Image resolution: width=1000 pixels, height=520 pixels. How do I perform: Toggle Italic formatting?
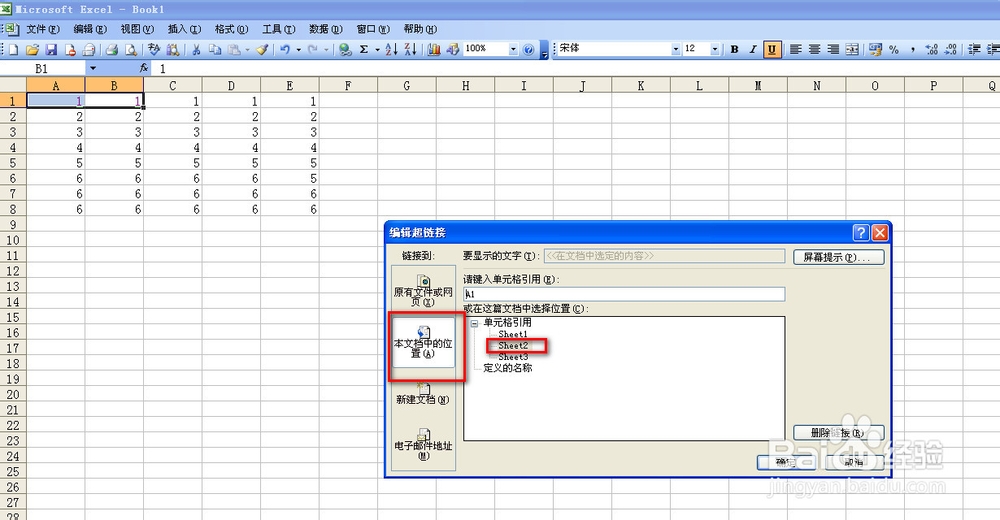coord(753,49)
